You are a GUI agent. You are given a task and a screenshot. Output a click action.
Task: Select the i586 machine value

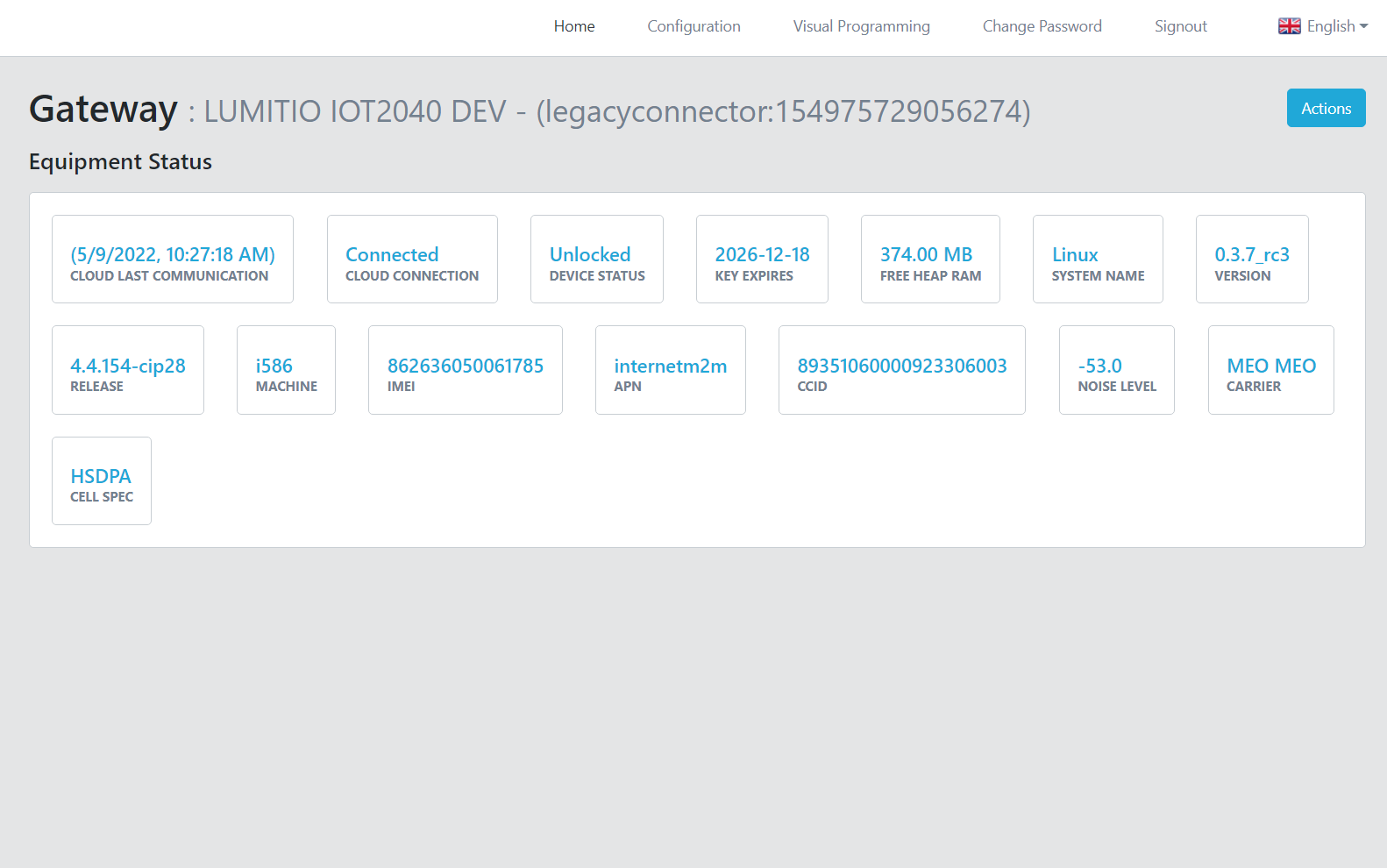[x=274, y=366]
